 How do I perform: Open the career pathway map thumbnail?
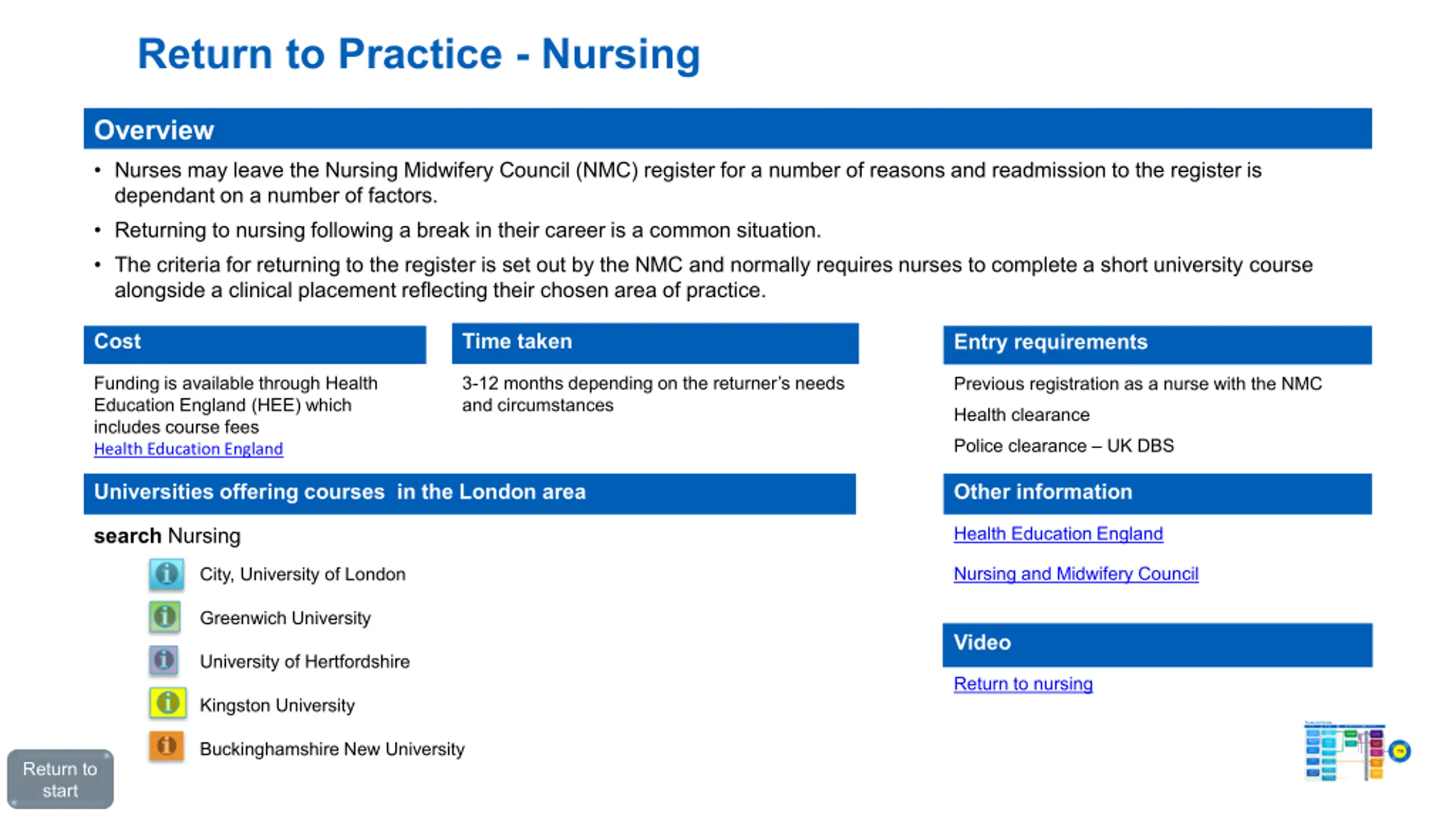[x=1345, y=751]
